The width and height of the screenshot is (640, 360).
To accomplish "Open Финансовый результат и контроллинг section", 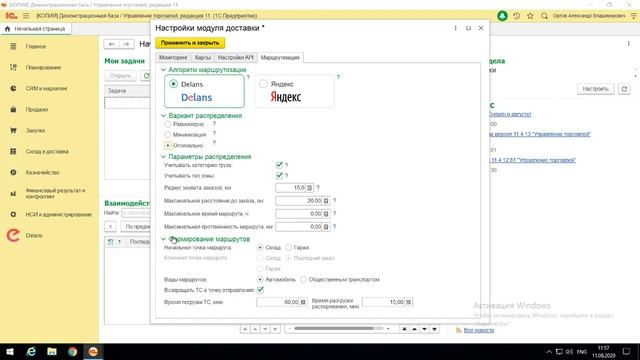I will tap(55, 193).
